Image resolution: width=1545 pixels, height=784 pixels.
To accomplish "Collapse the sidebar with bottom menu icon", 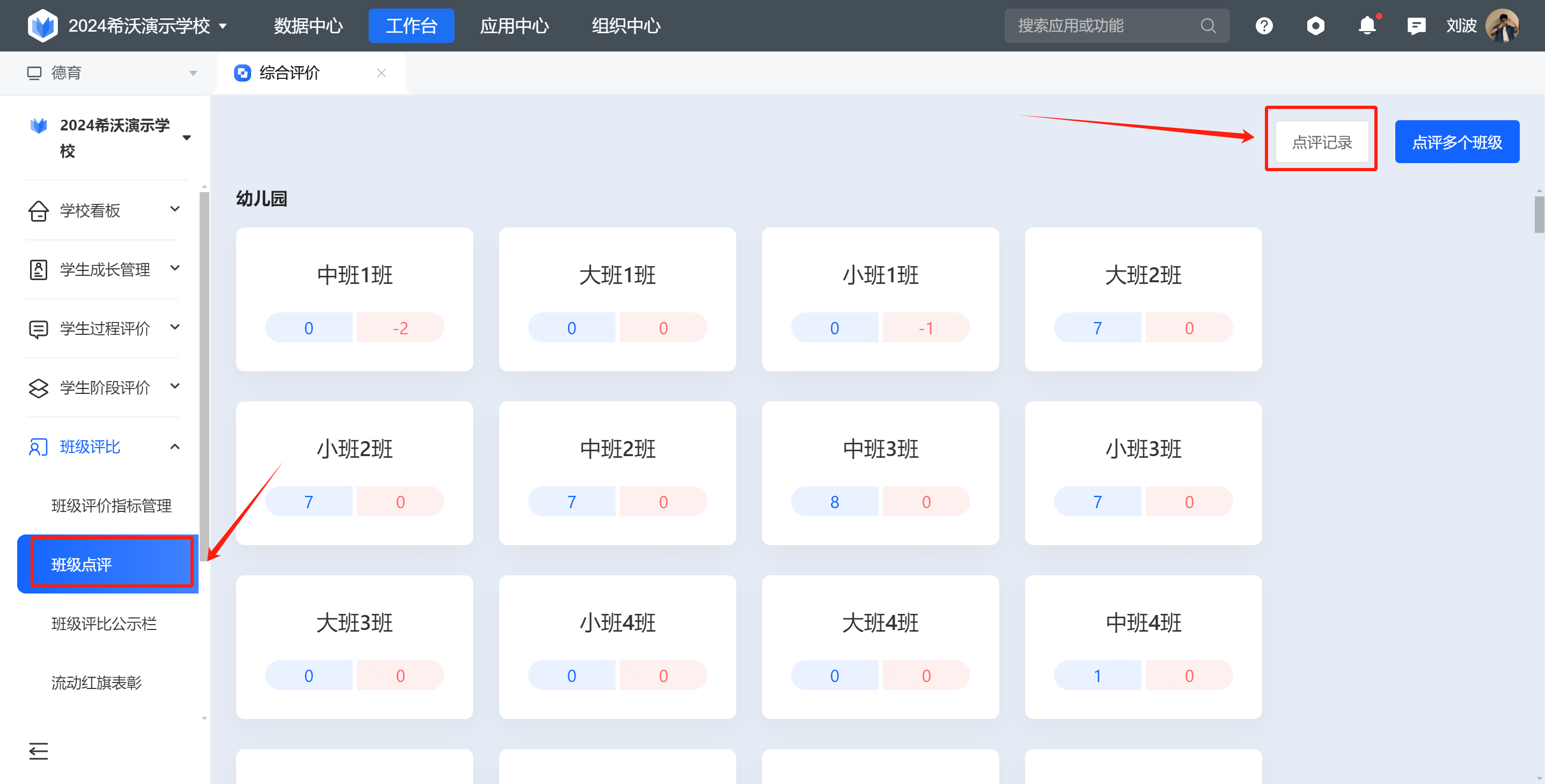I will click(39, 751).
